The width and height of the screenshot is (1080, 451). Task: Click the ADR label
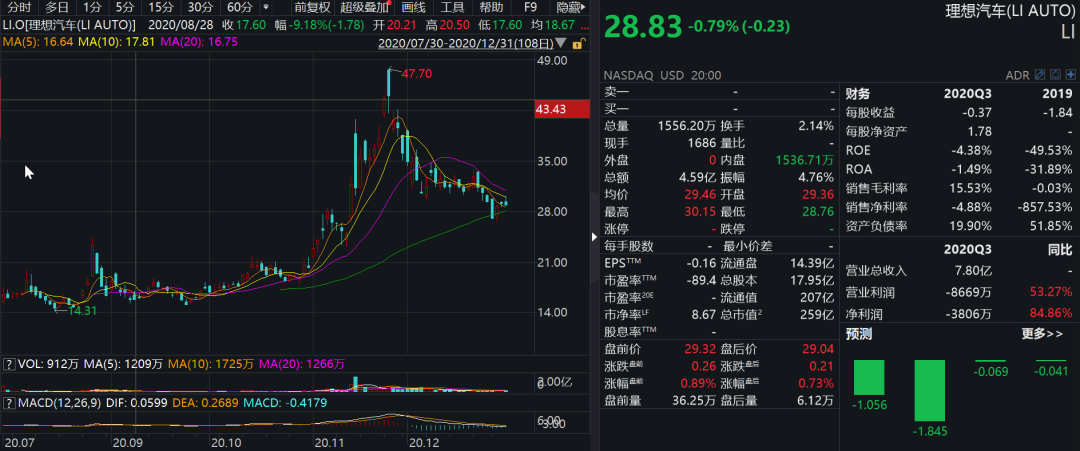(1016, 74)
